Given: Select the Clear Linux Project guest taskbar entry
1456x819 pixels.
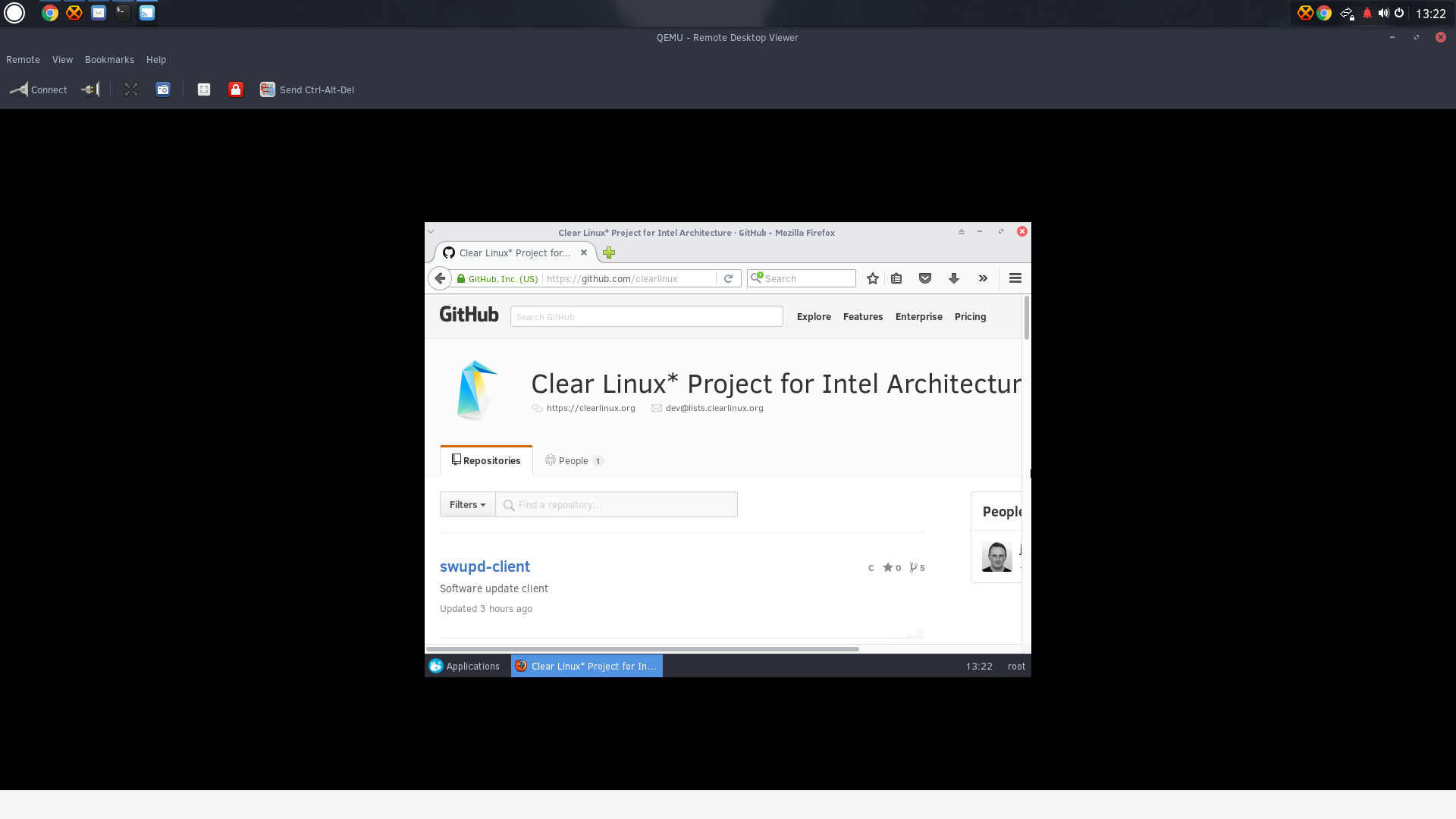Looking at the screenshot, I should [587, 666].
